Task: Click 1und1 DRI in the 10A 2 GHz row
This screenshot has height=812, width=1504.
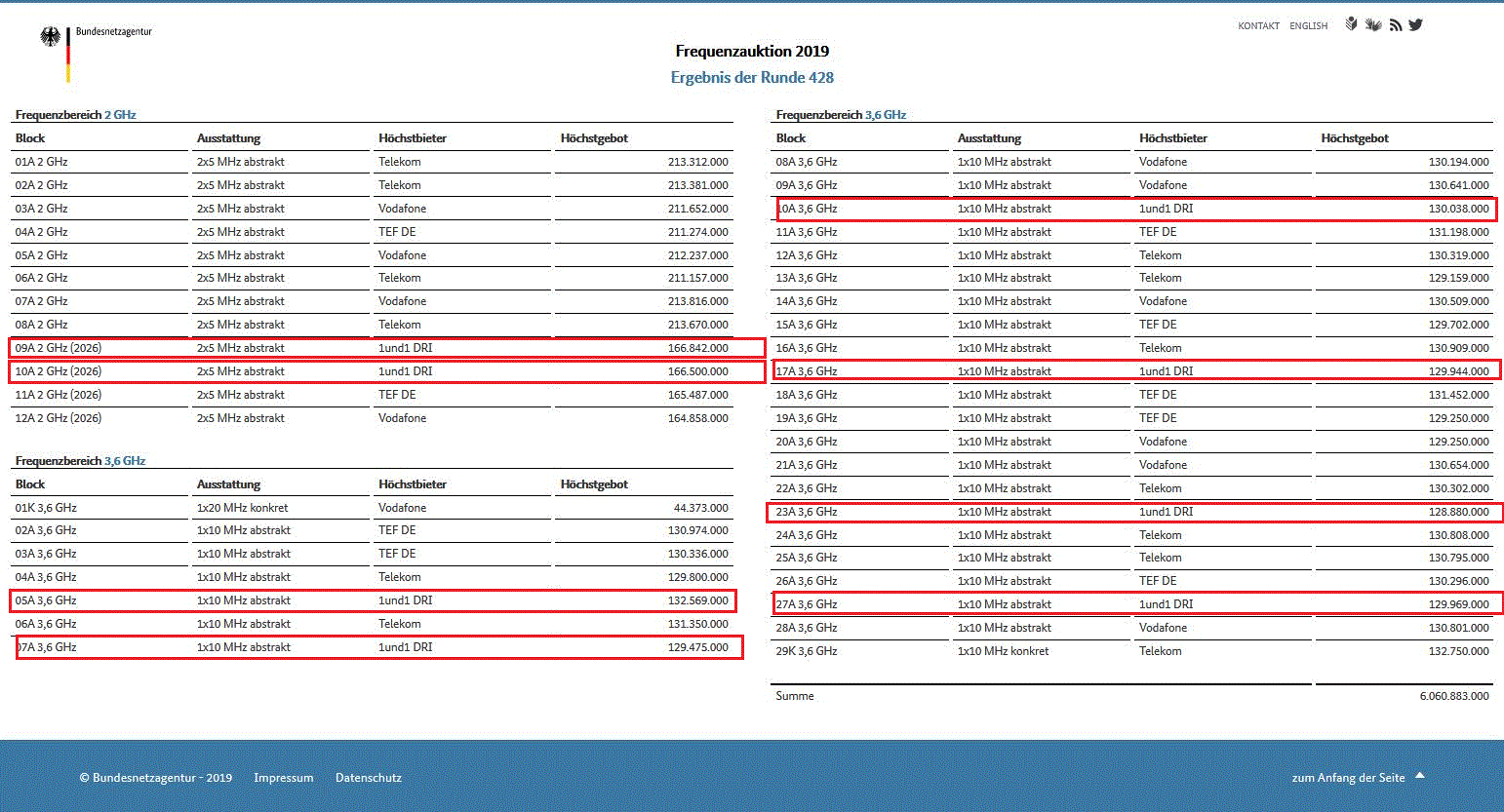Action: point(406,371)
